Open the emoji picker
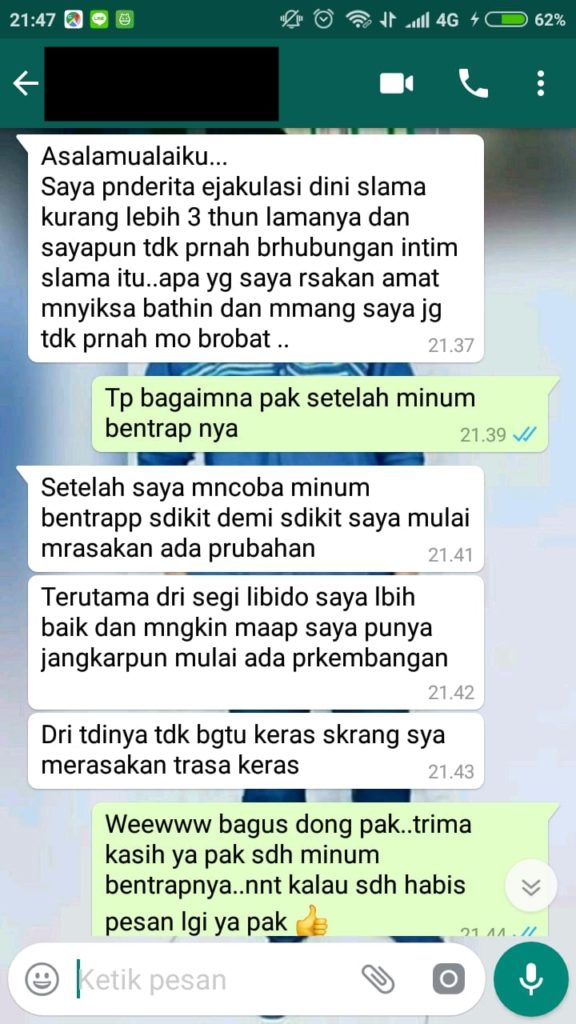The height and width of the screenshot is (1024, 576). 42,979
